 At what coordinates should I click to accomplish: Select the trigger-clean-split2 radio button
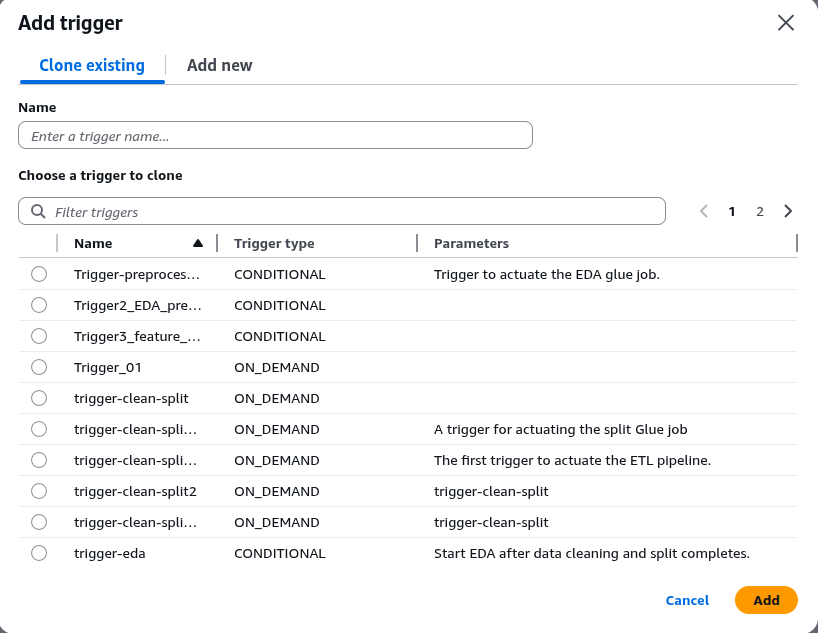click(x=39, y=491)
